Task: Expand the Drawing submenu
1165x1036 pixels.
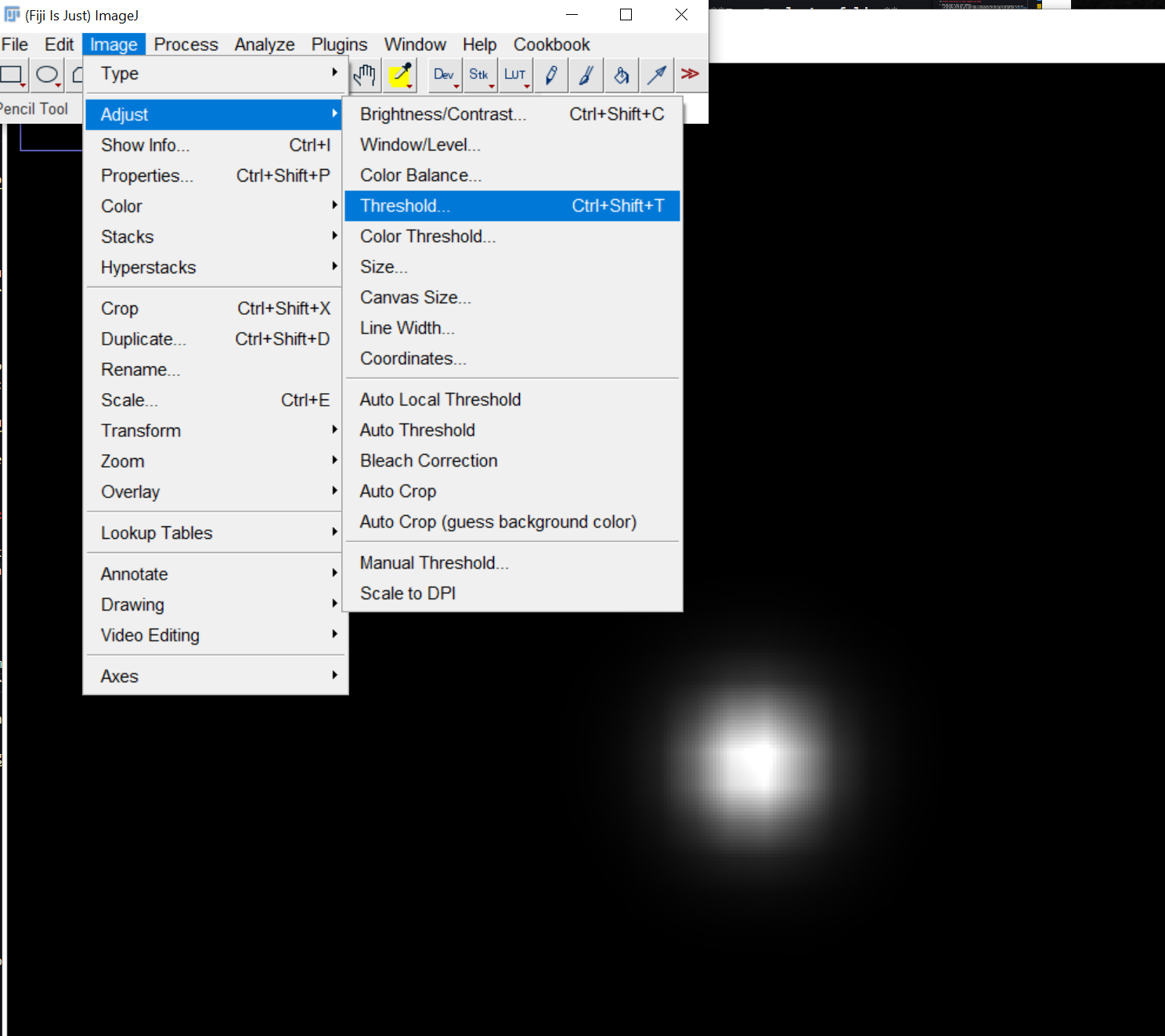Action: 215,605
